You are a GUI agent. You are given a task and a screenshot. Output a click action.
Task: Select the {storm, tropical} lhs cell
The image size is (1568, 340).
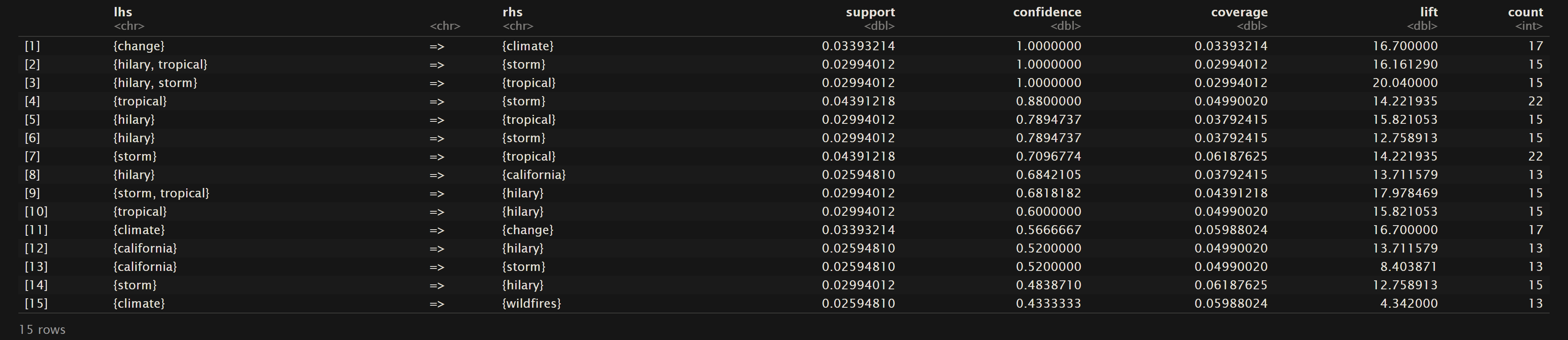pos(161,193)
